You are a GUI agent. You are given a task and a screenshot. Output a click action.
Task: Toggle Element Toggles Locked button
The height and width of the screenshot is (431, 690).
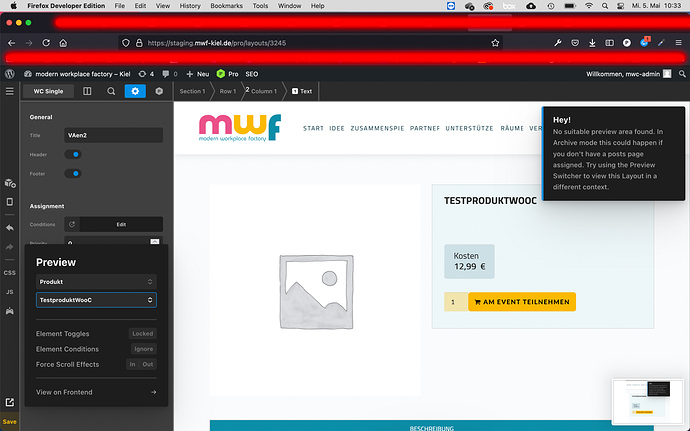coord(143,334)
